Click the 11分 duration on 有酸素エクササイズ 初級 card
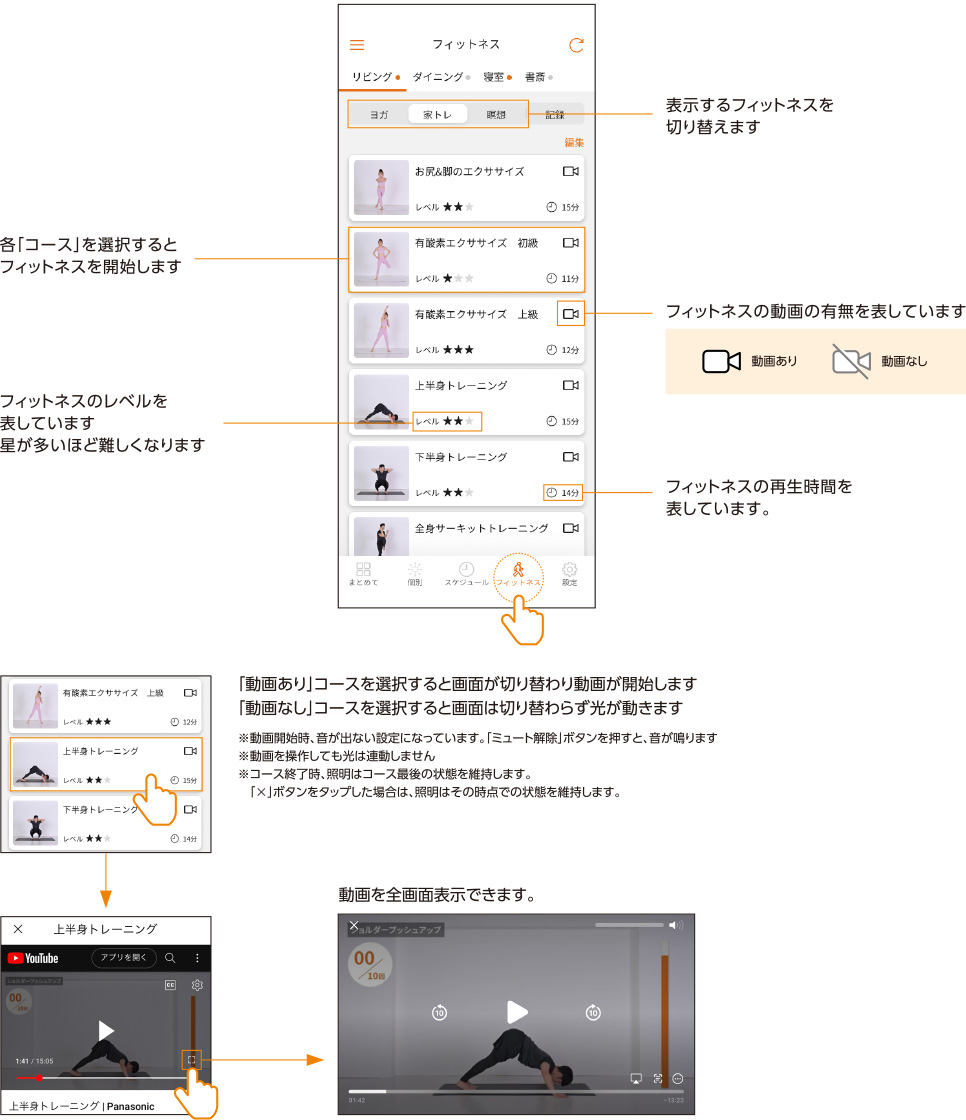 pos(569,279)
